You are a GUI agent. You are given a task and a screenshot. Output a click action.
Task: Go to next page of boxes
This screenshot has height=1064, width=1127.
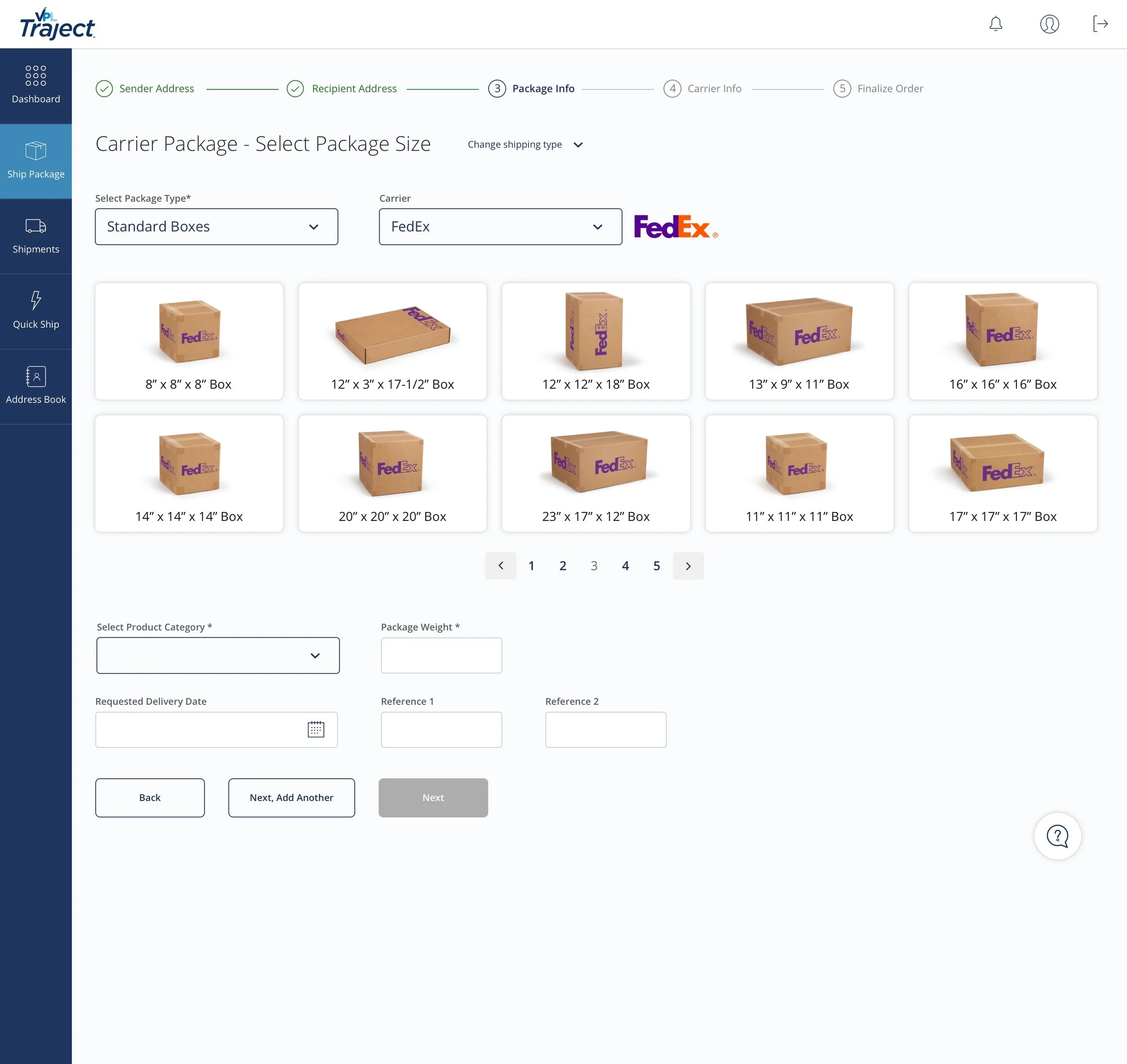point(688,566)
